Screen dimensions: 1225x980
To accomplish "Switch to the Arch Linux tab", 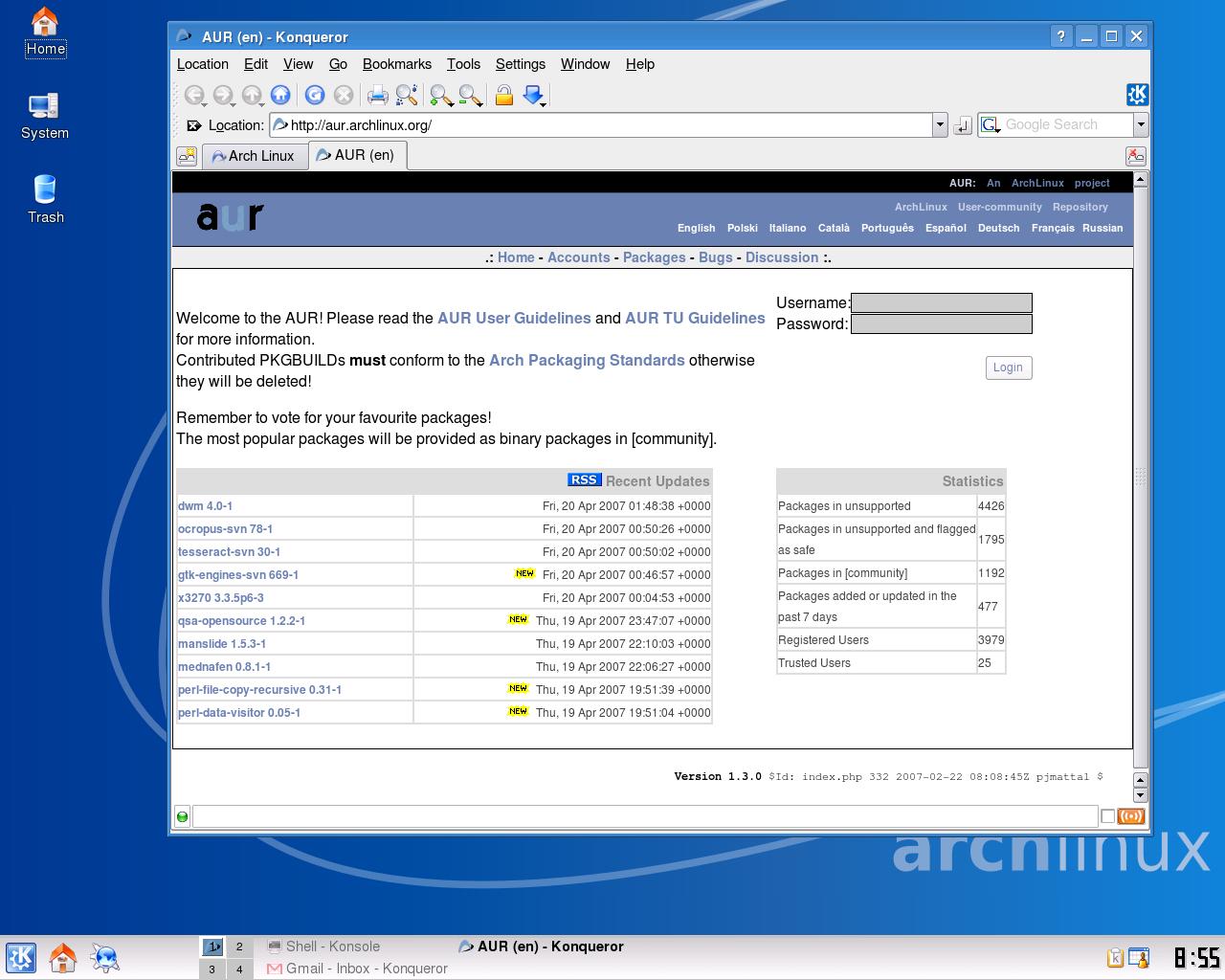I will click(254, 156).
